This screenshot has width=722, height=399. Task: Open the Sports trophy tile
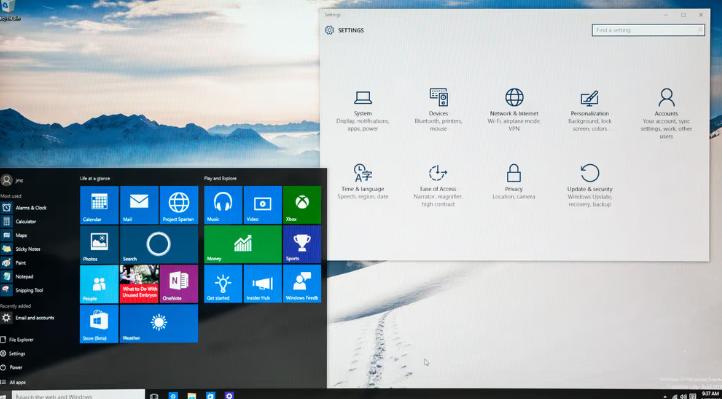click(302, 244)
